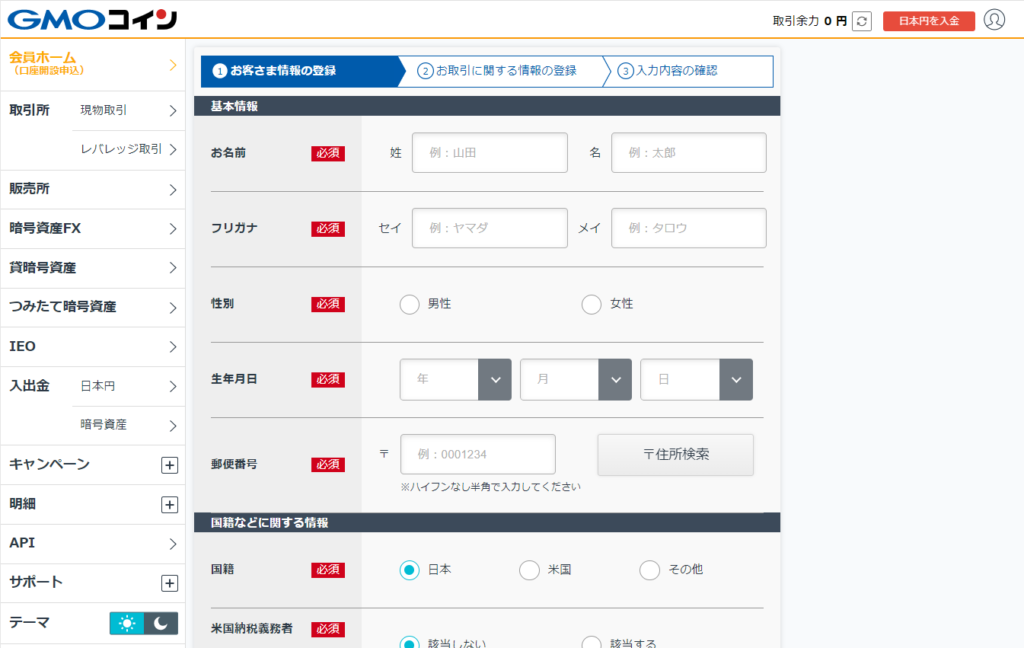Screen dimensions: 1024x648
Task: Open the birth day 日 dropdown
Action: tap(696, 380)
